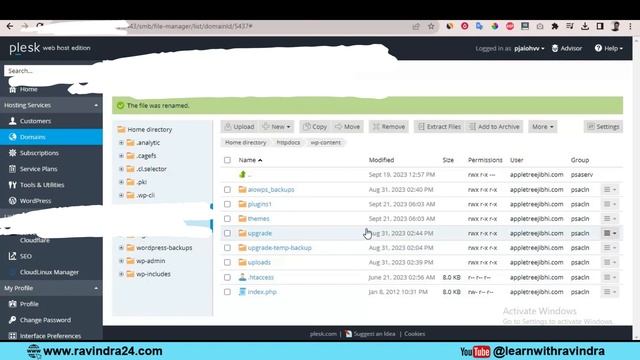Open the .htaccess row actions menu

[610, 277]
